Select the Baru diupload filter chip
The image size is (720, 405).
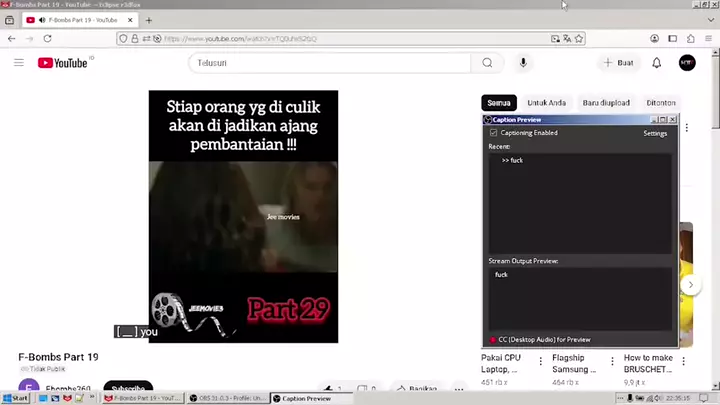(x=606, y=103)
